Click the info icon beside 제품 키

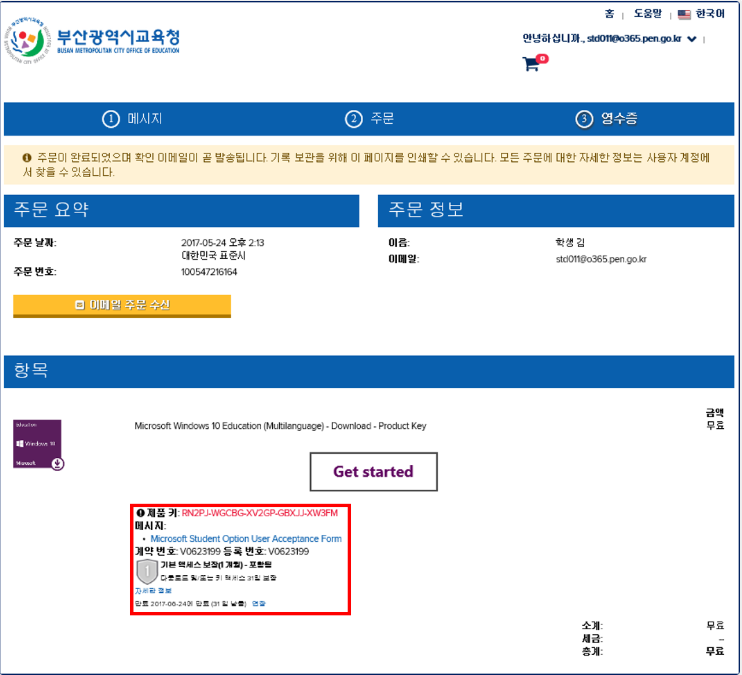click(x=141, y=513)
